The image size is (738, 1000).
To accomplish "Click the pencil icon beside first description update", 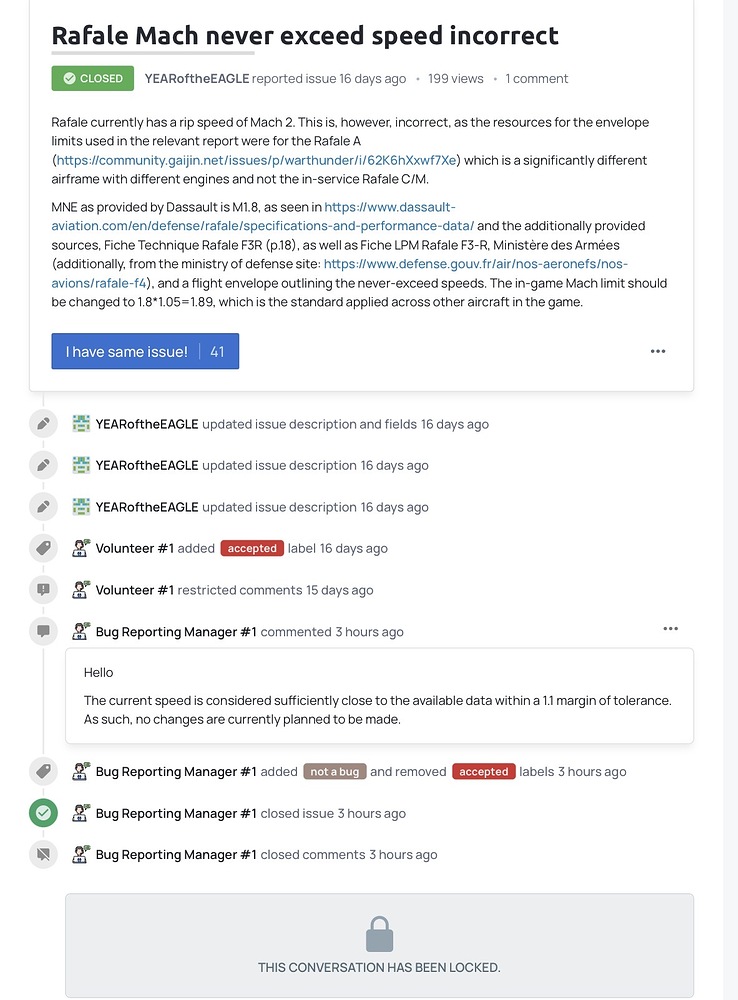I will pyautogui.click(x=43, y=424).
